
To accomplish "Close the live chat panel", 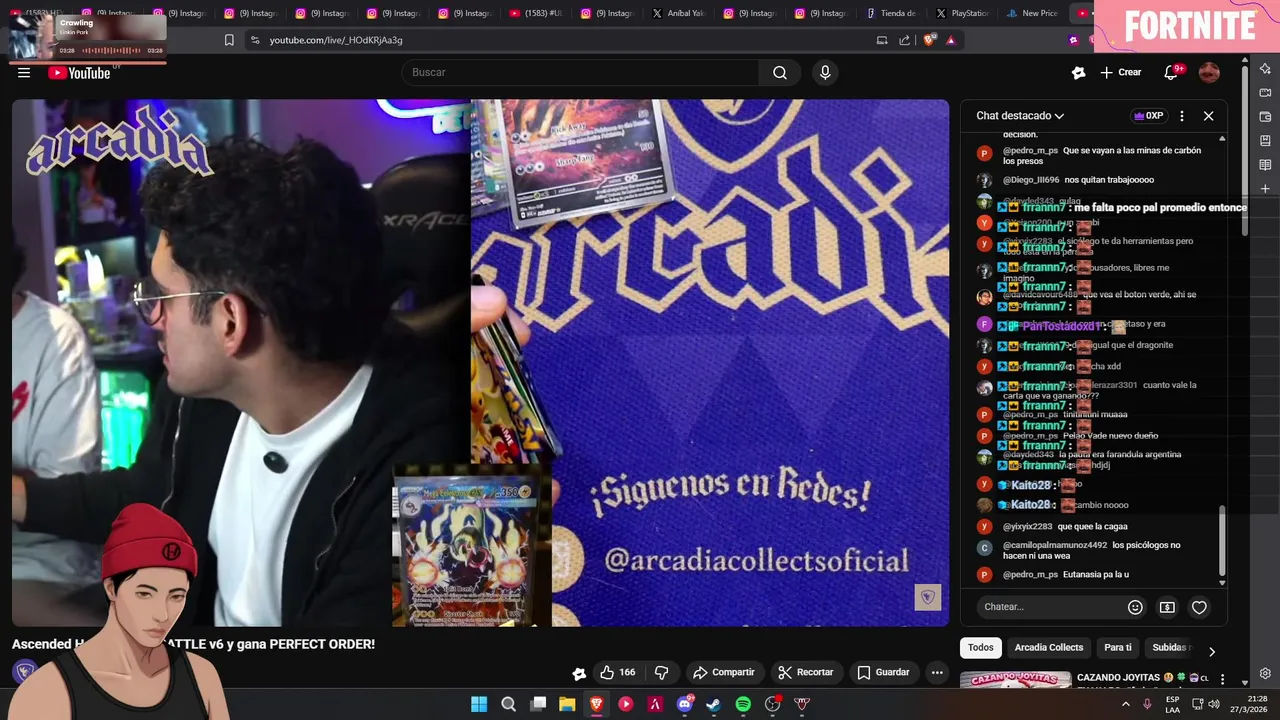I will pyautogui.click(x=1208, y=116).
